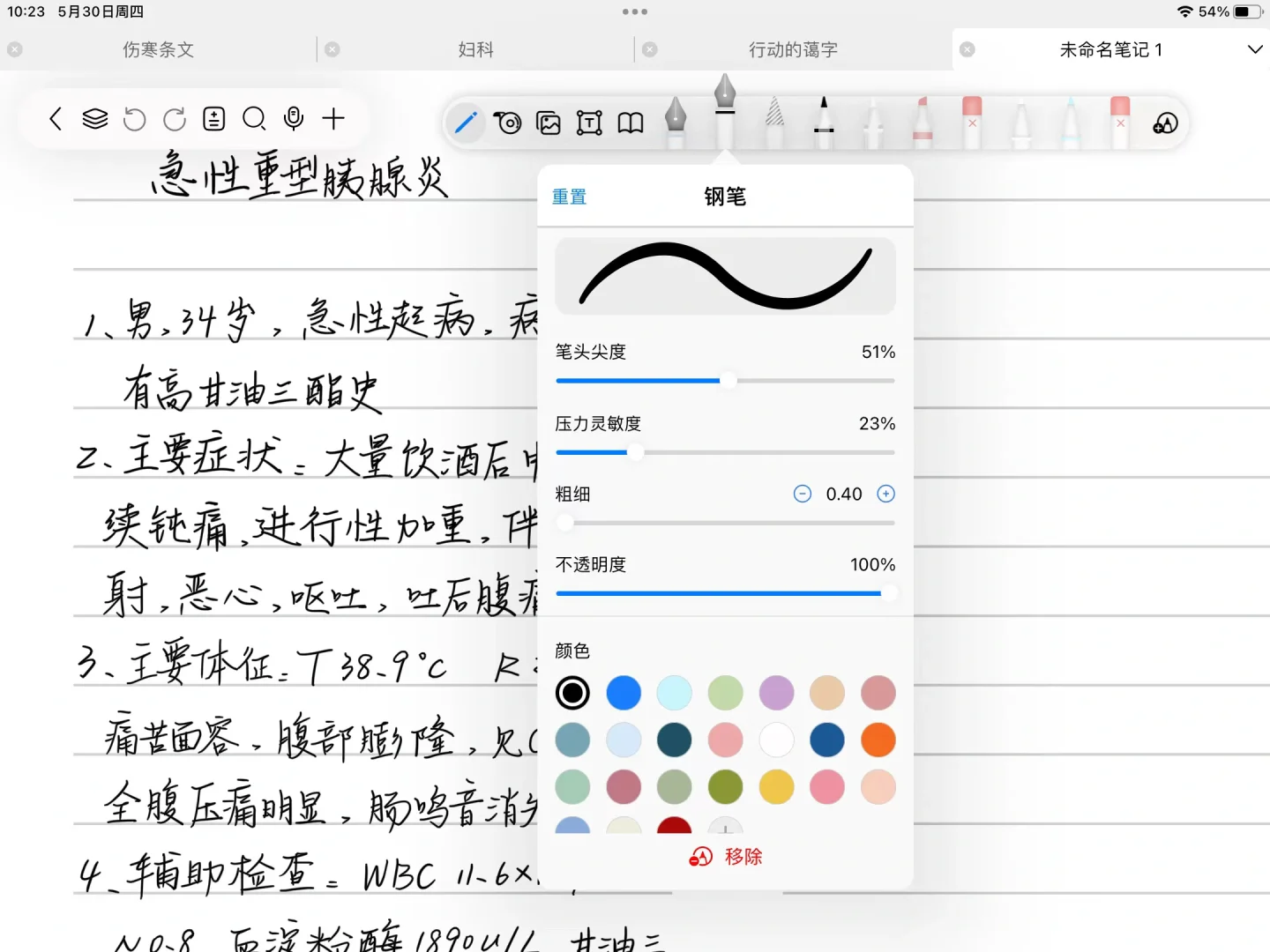Increase stroke thickness with plus stepper
This screenshot has height=952, width=1270.
[x=885, y=494]
